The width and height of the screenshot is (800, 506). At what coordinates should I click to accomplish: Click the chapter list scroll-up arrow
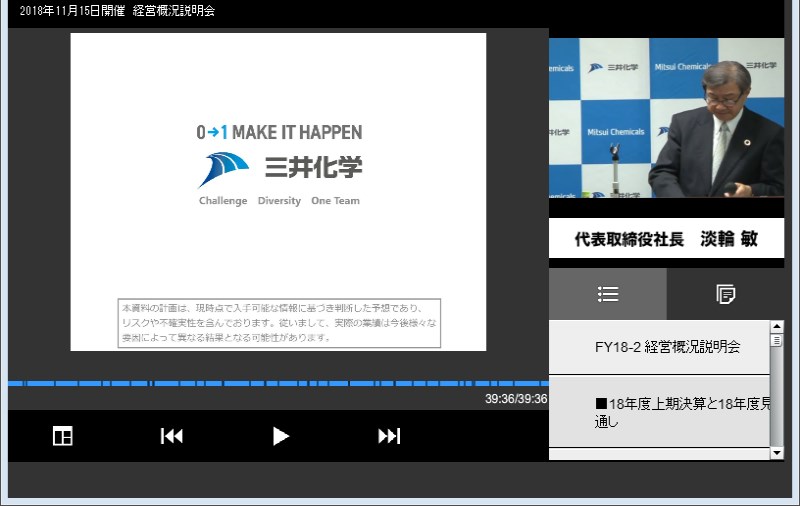[777, 326]
